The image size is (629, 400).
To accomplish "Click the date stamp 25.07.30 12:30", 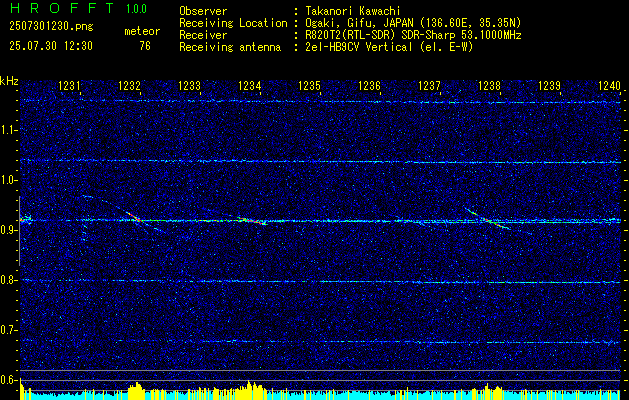I will [x=51, y=46].
